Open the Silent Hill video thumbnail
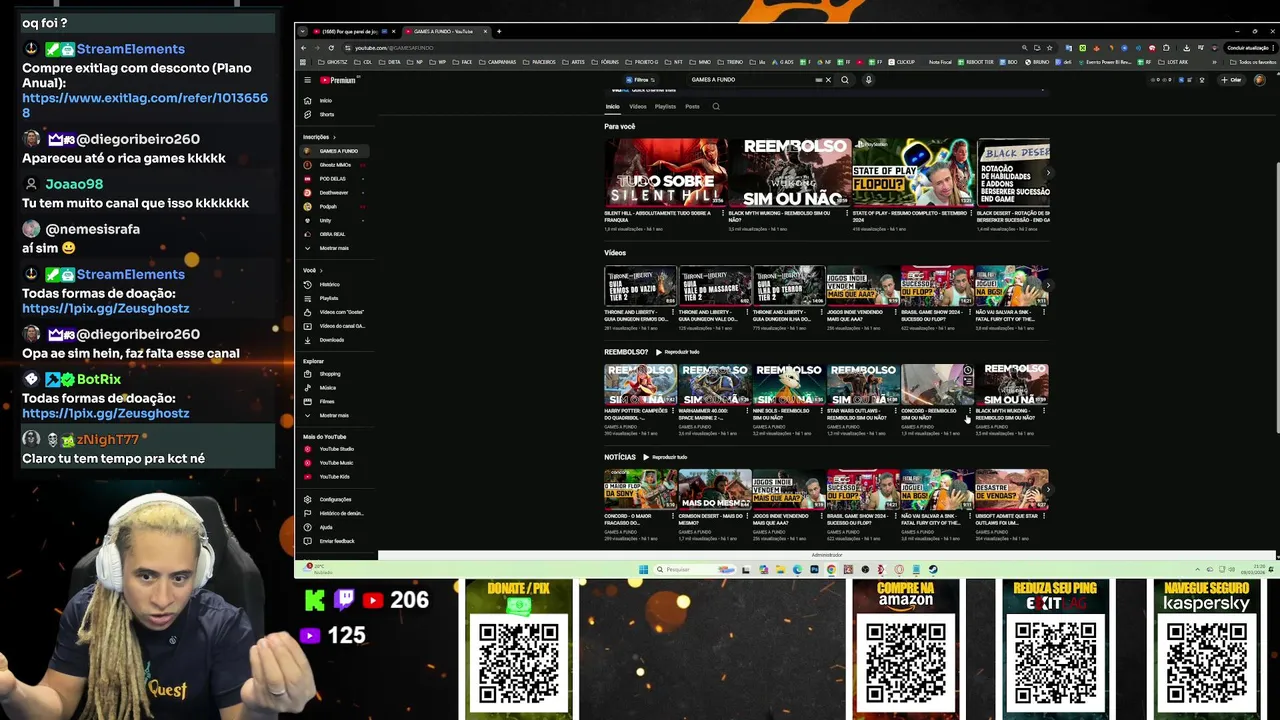The height and width of the screenshot is (720, 1280). [x=666, y=172]
